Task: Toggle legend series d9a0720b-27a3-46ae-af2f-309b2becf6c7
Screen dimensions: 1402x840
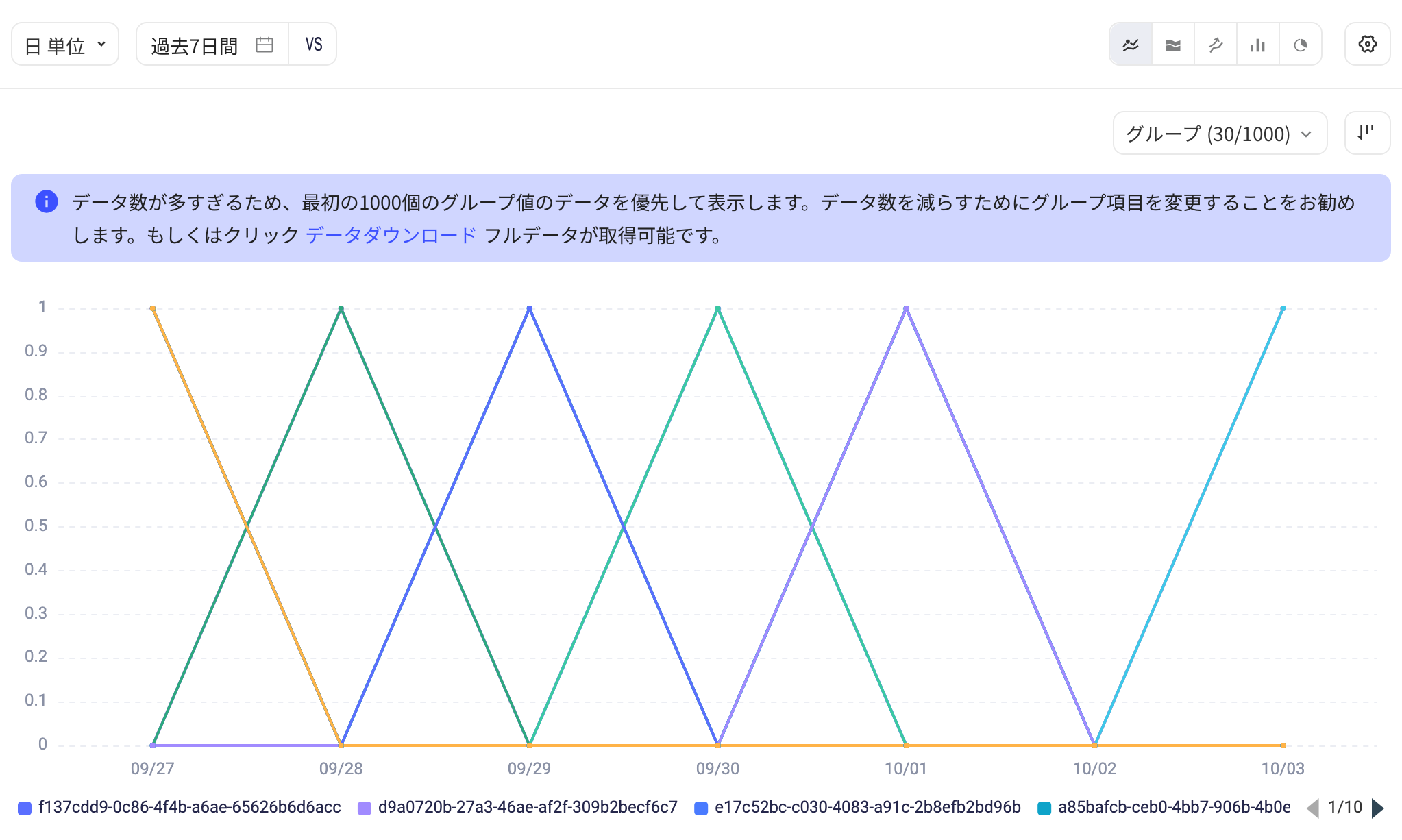Action: (x=517, y=807)
